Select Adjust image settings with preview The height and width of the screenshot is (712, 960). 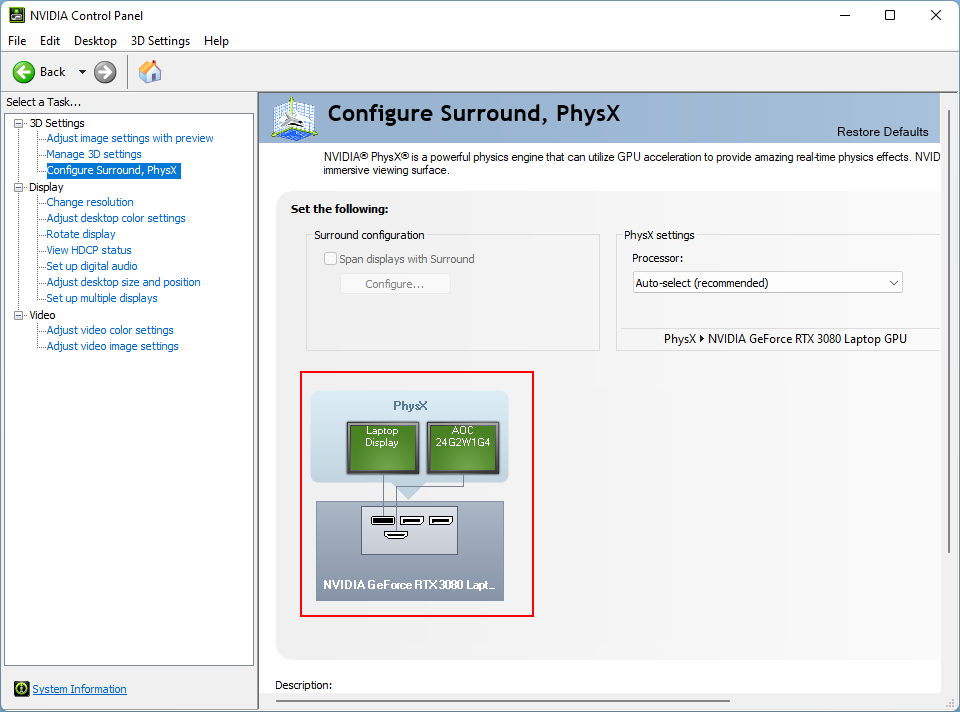[130, 138]
